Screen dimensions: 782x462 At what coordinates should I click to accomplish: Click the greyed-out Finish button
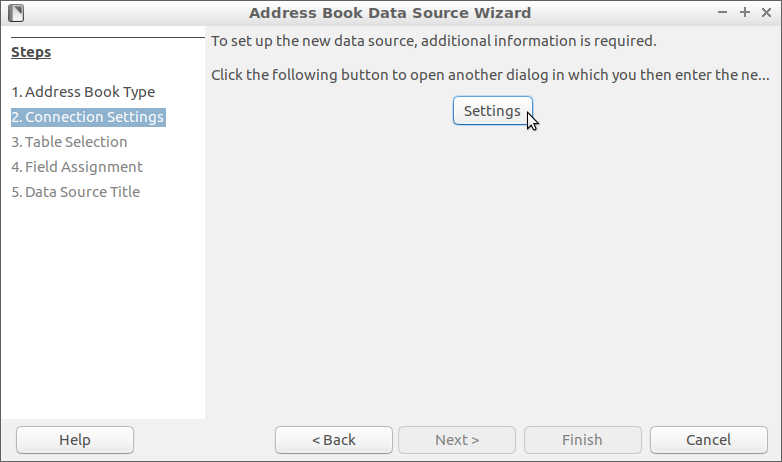[582, 440]
